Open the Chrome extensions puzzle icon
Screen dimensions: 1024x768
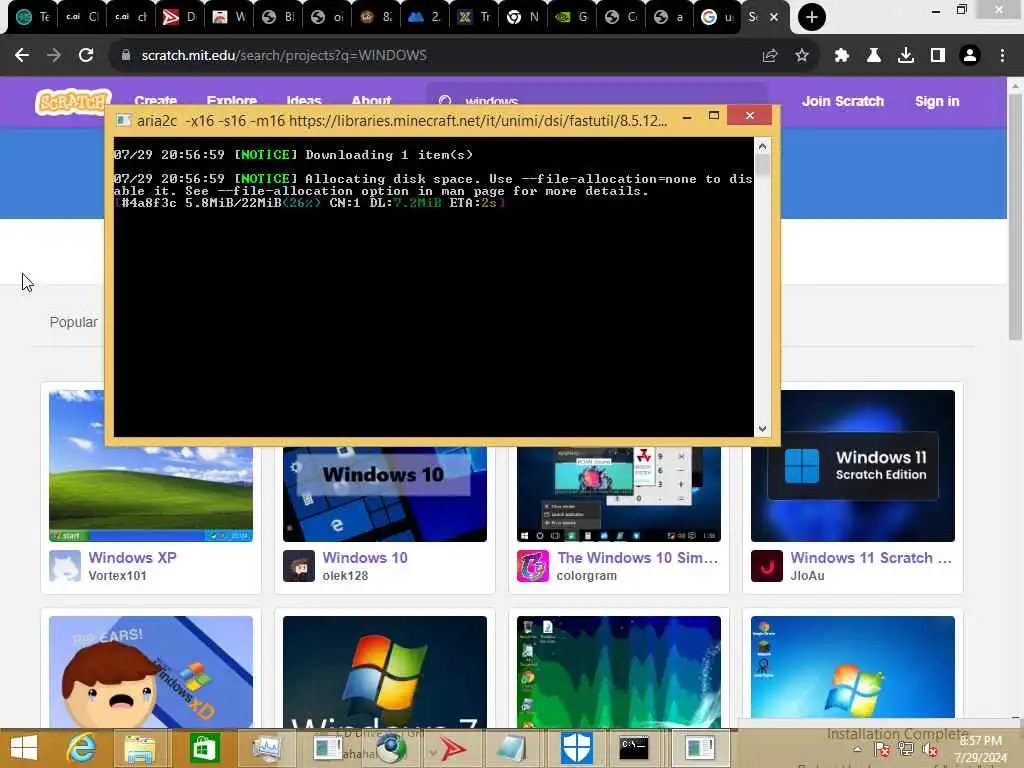pos(841,56)
